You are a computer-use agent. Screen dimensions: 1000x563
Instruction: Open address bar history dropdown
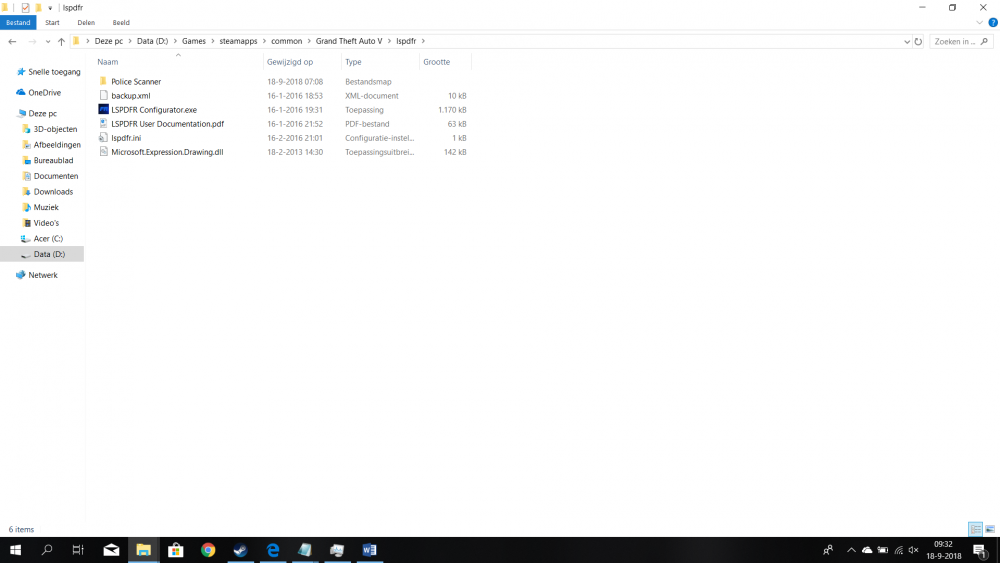point(907,41)
